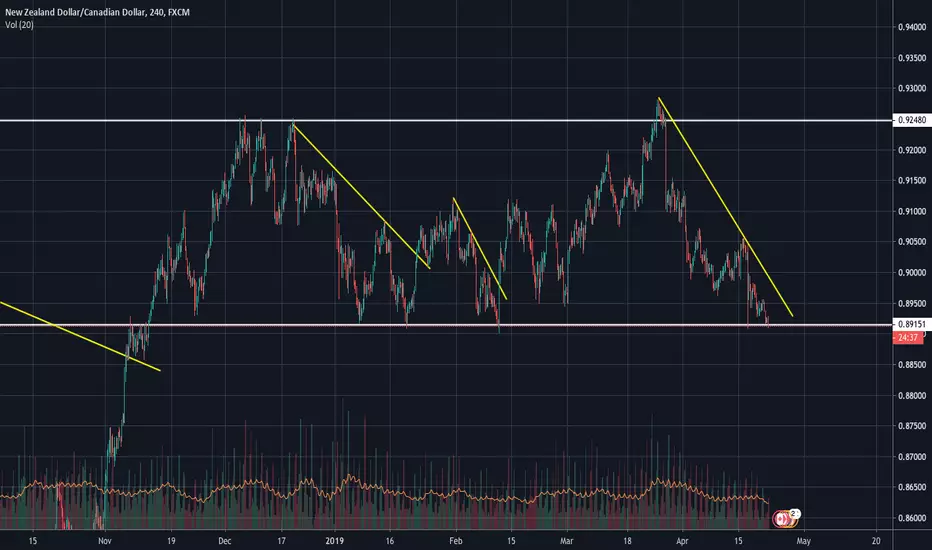This screenshot has width=932, height=550.
Task: Select the lower white horizontal support line
Action: coord(446,325)
